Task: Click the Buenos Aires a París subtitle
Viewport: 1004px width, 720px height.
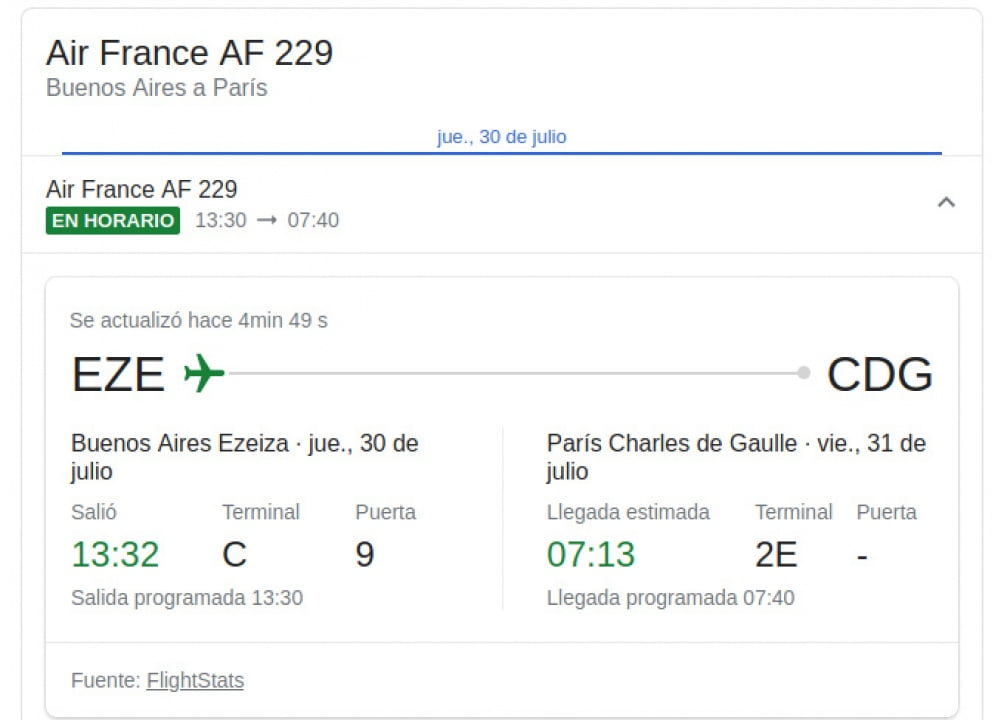Action: pyautogui.click(x=157, y=88)
